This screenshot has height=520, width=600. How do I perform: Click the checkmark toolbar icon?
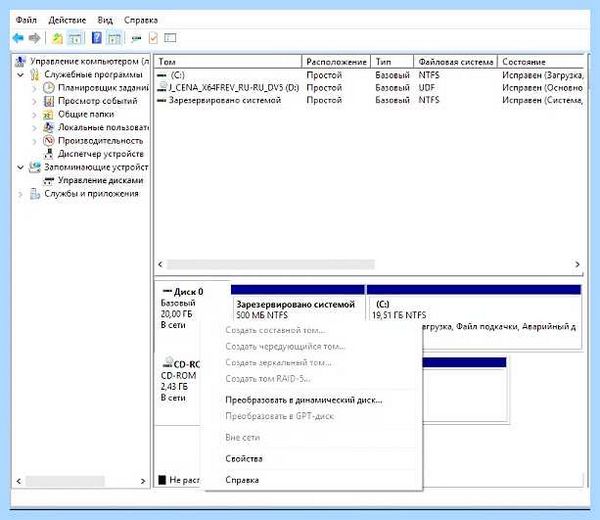coord(153,38)
